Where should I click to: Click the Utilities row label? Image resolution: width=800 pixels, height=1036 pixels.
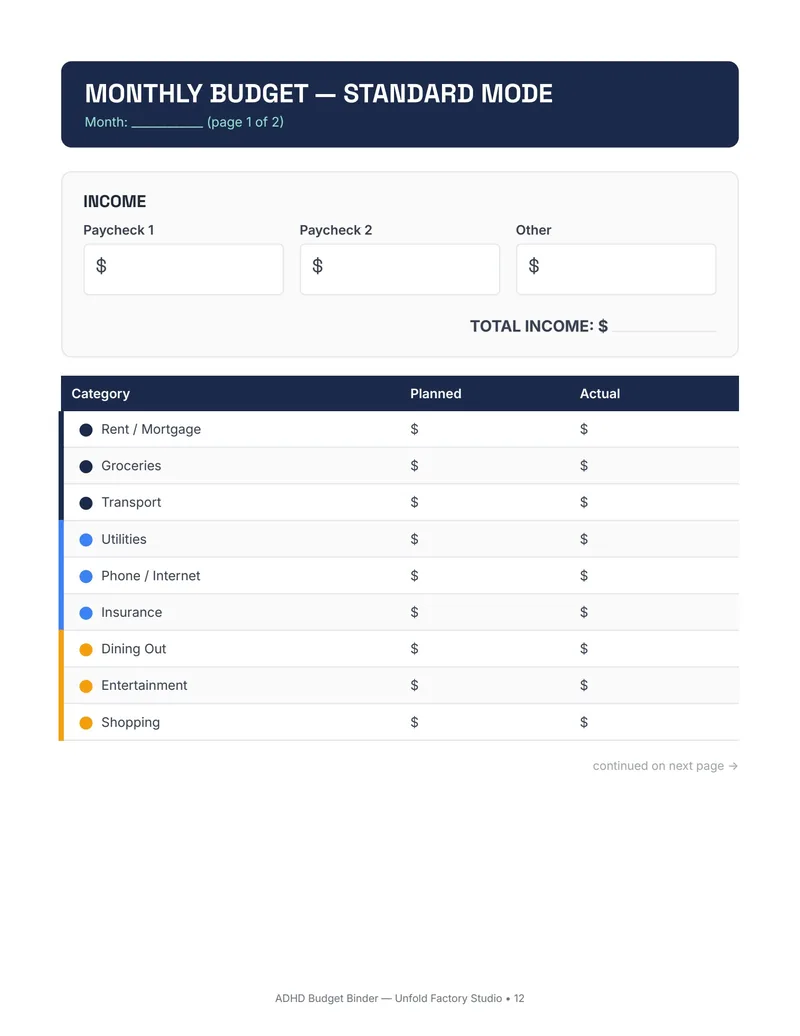point(124,539)
